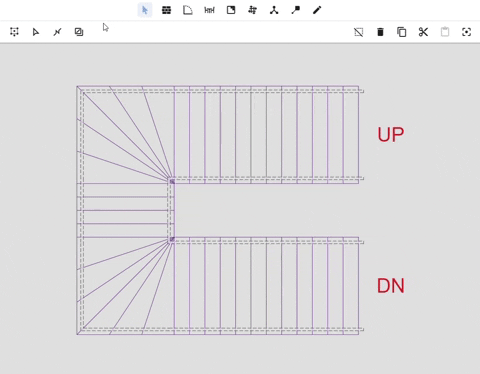Delete selection with trash icon

[x=380, y=32]
